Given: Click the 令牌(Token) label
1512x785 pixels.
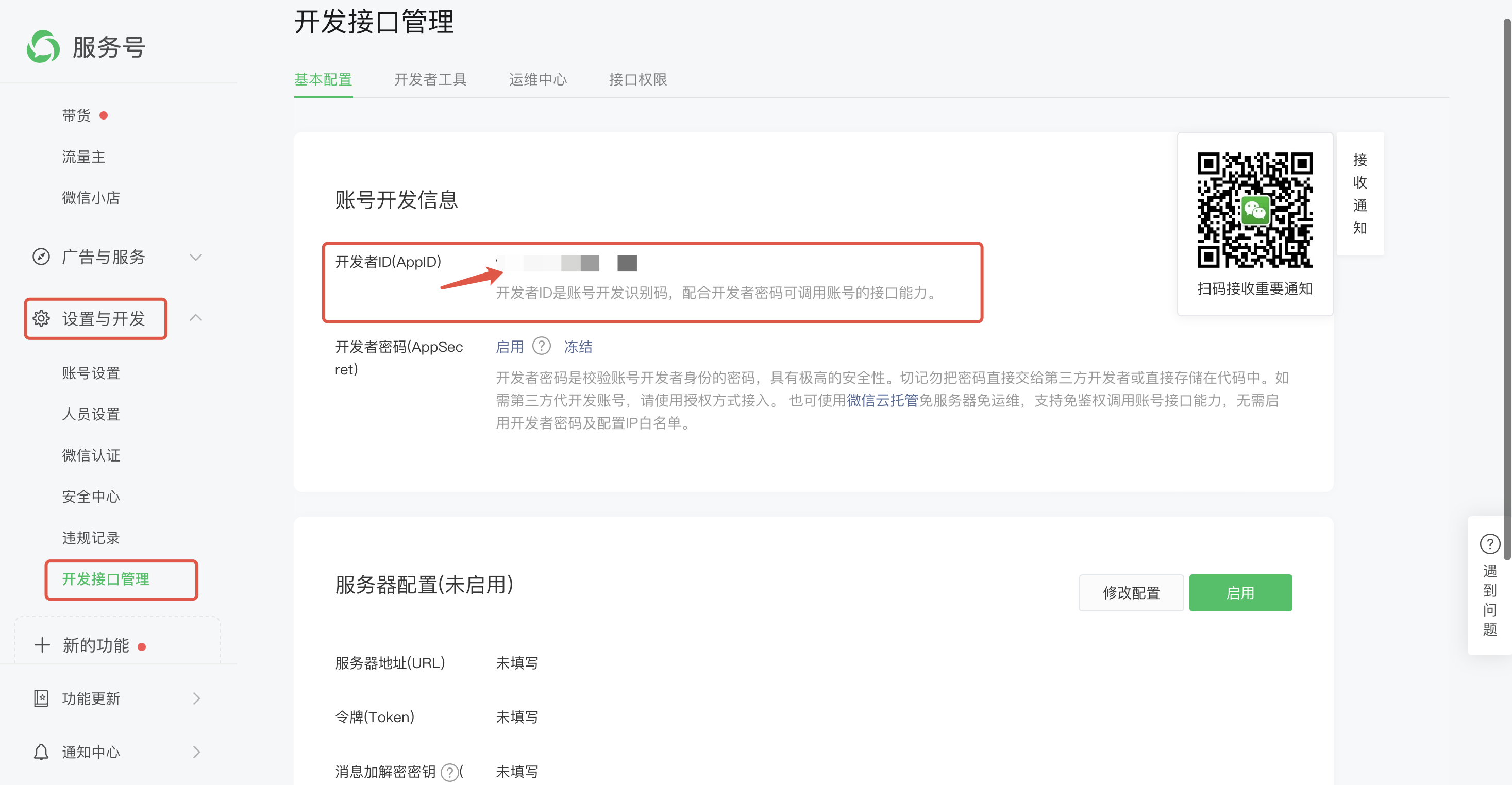Looking at the screenshot, I should tap(375, 717).
